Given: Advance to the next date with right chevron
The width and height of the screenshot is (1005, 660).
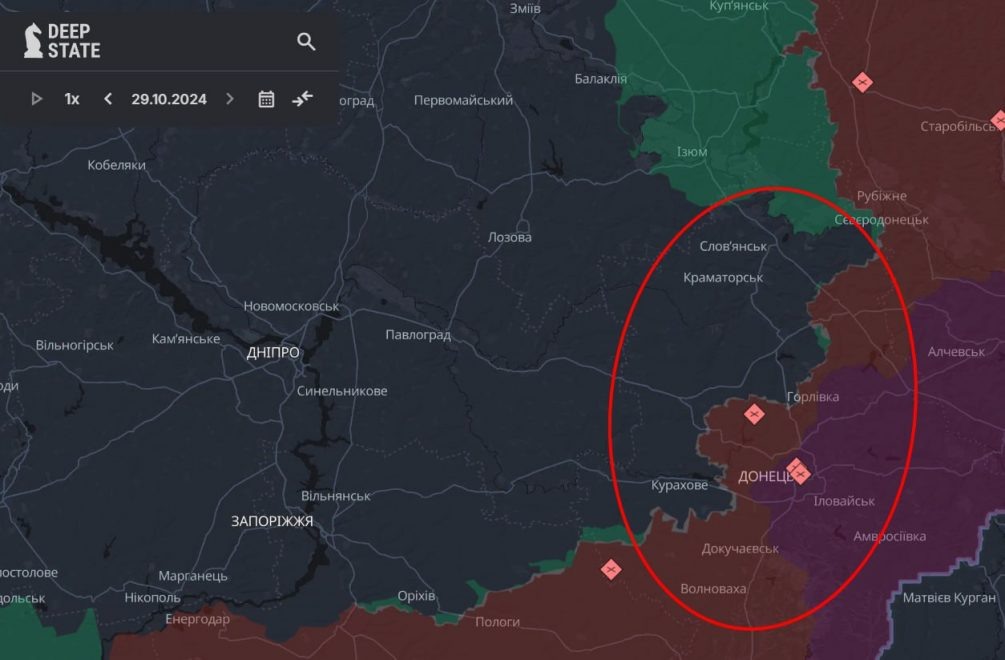Looking at the screenshot, I should tap(229, 99).
